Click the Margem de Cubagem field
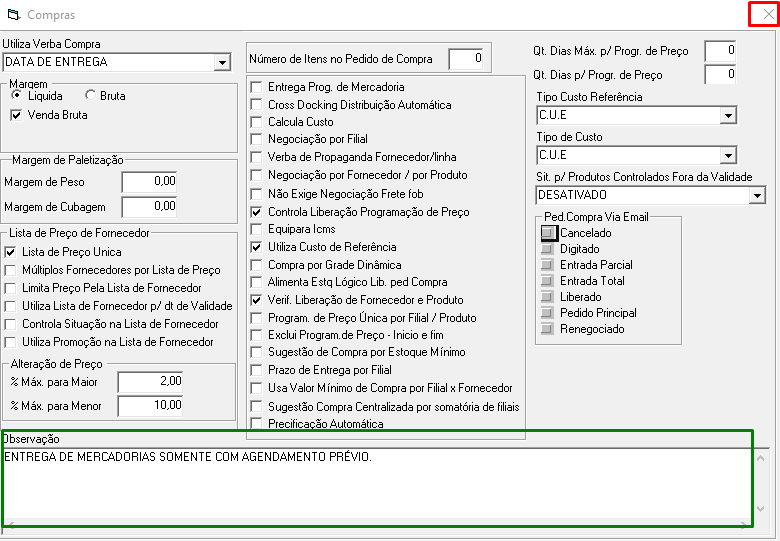Image resolution: width=780 pixels, height=541 pixels. (x=149, y=206)
